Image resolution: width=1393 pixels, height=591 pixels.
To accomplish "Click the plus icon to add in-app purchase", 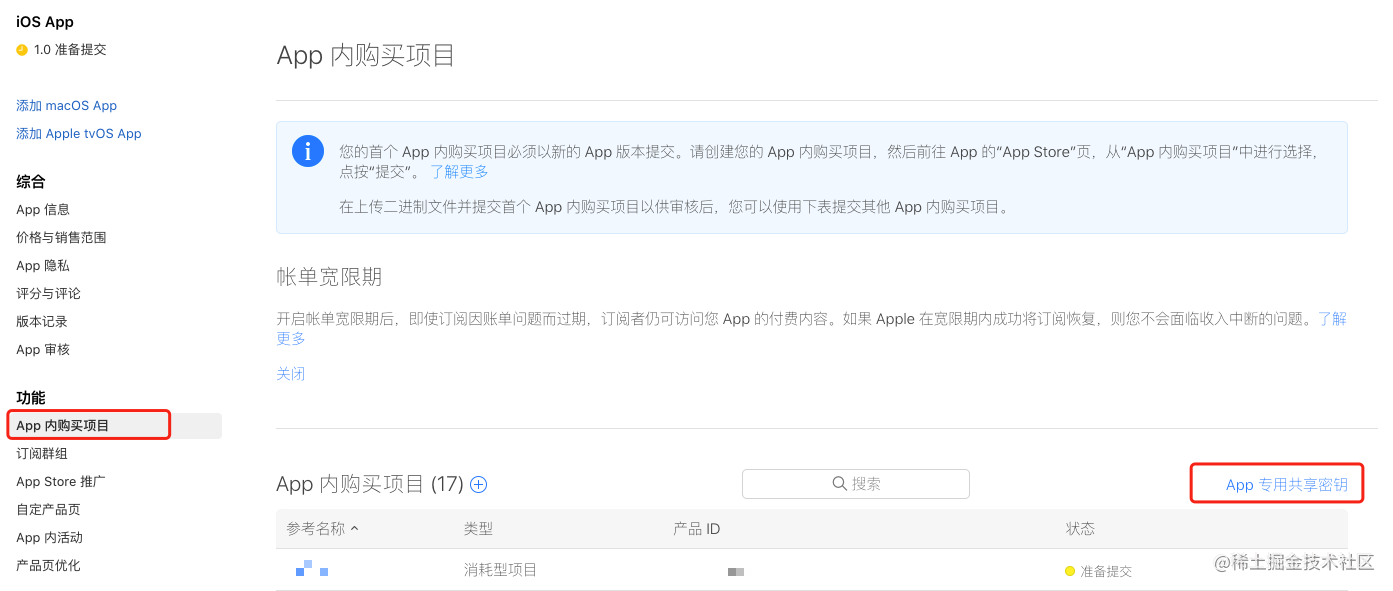I will tap(478, 484).
